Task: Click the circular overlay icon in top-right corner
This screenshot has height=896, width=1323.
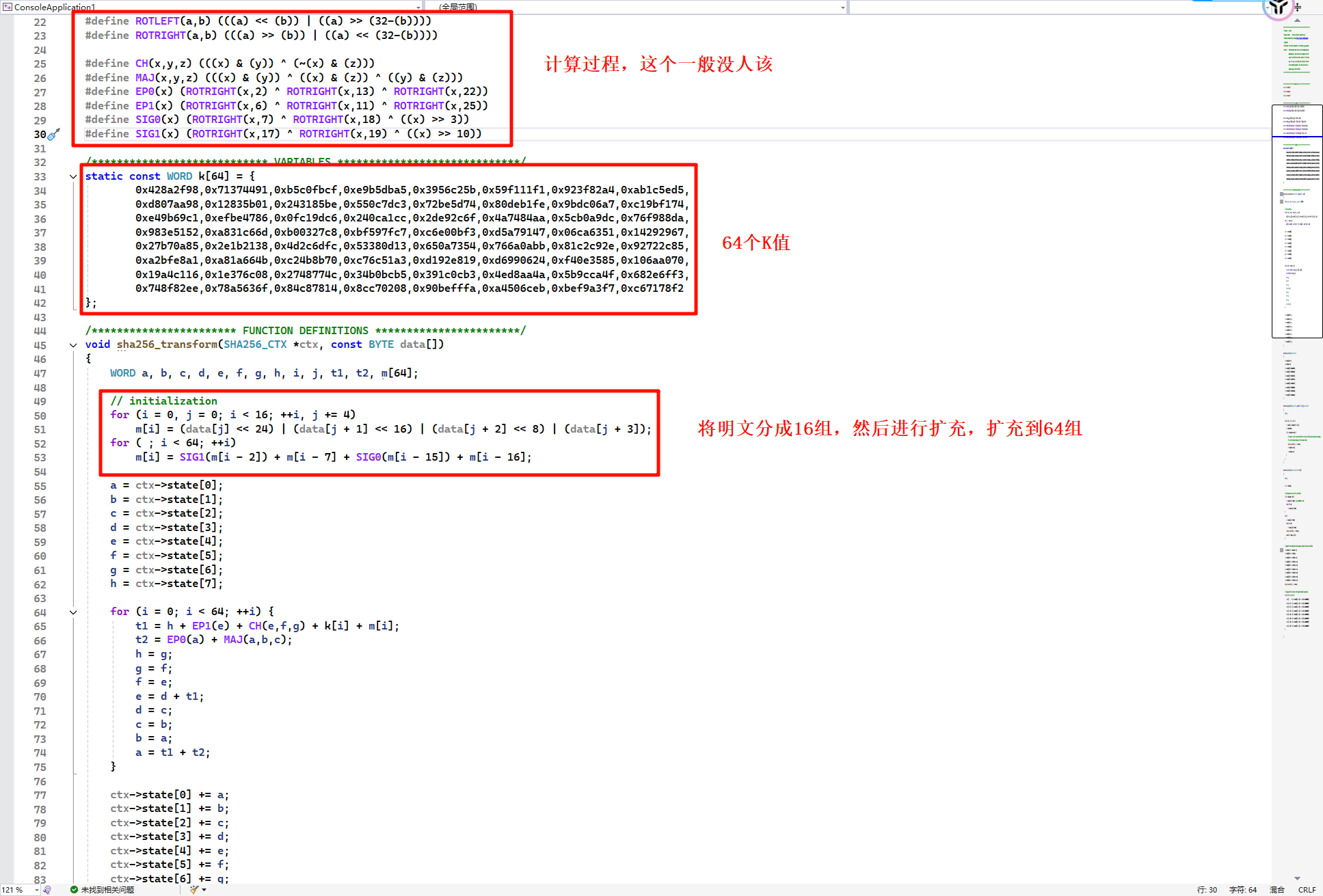Action: pos(1278,8)
